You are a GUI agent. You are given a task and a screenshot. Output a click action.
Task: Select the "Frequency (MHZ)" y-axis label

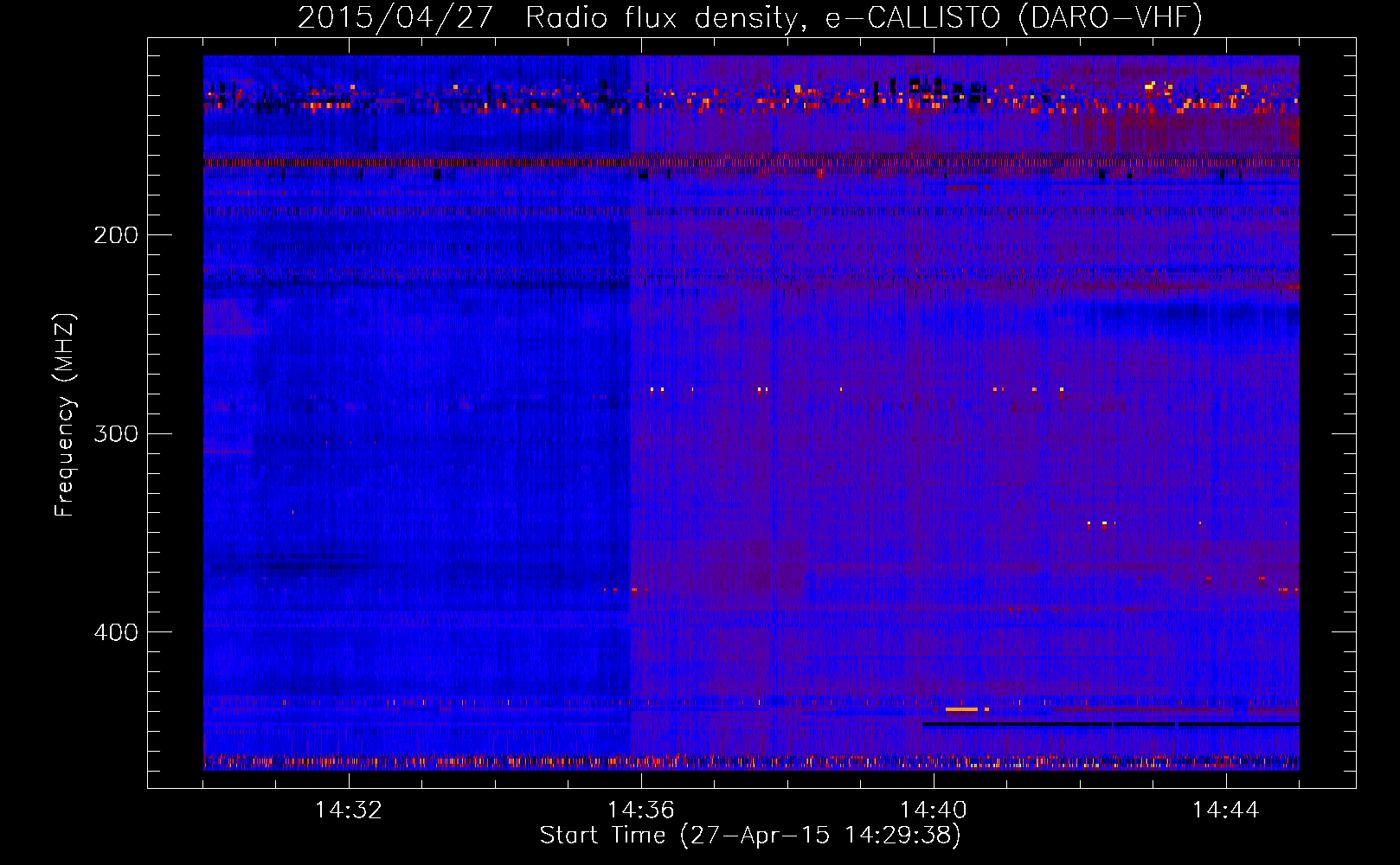[65, 414]
